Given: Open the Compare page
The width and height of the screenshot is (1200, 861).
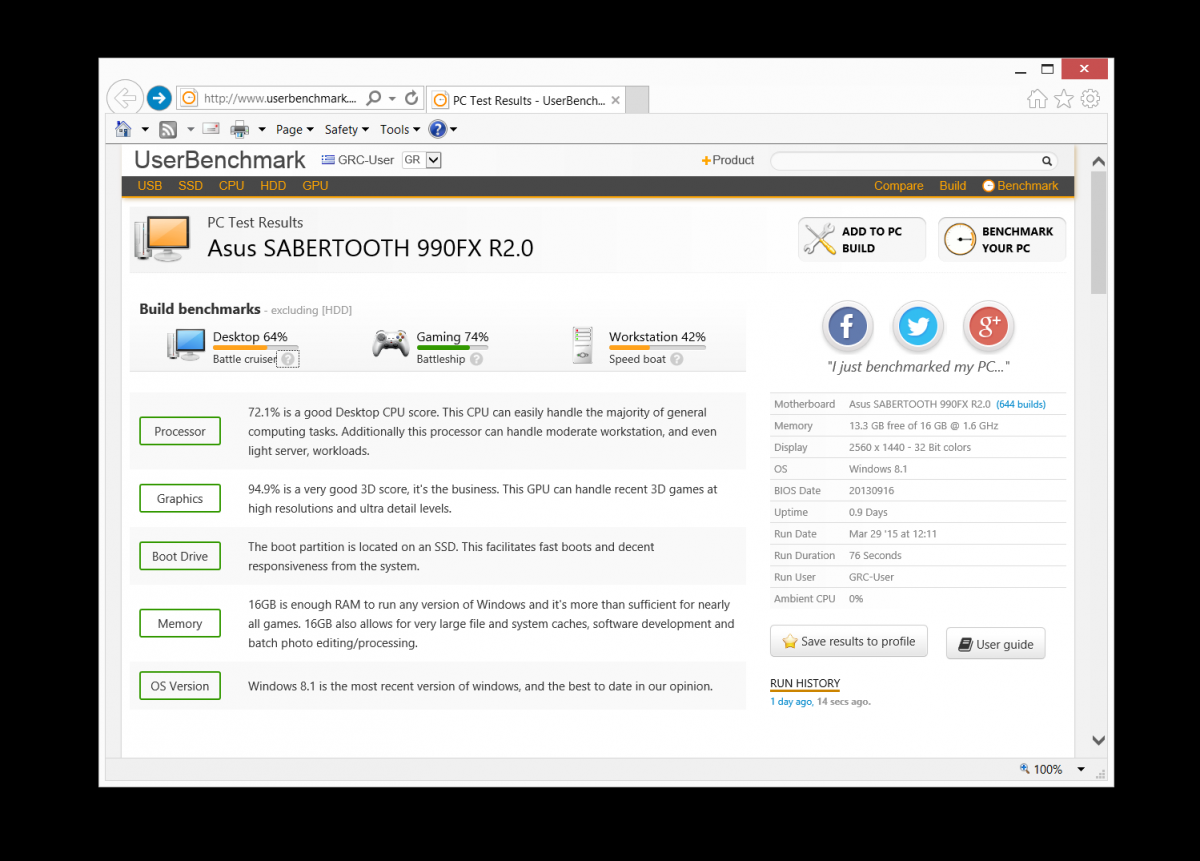Looking at the screenshot, I should (899, 186).
